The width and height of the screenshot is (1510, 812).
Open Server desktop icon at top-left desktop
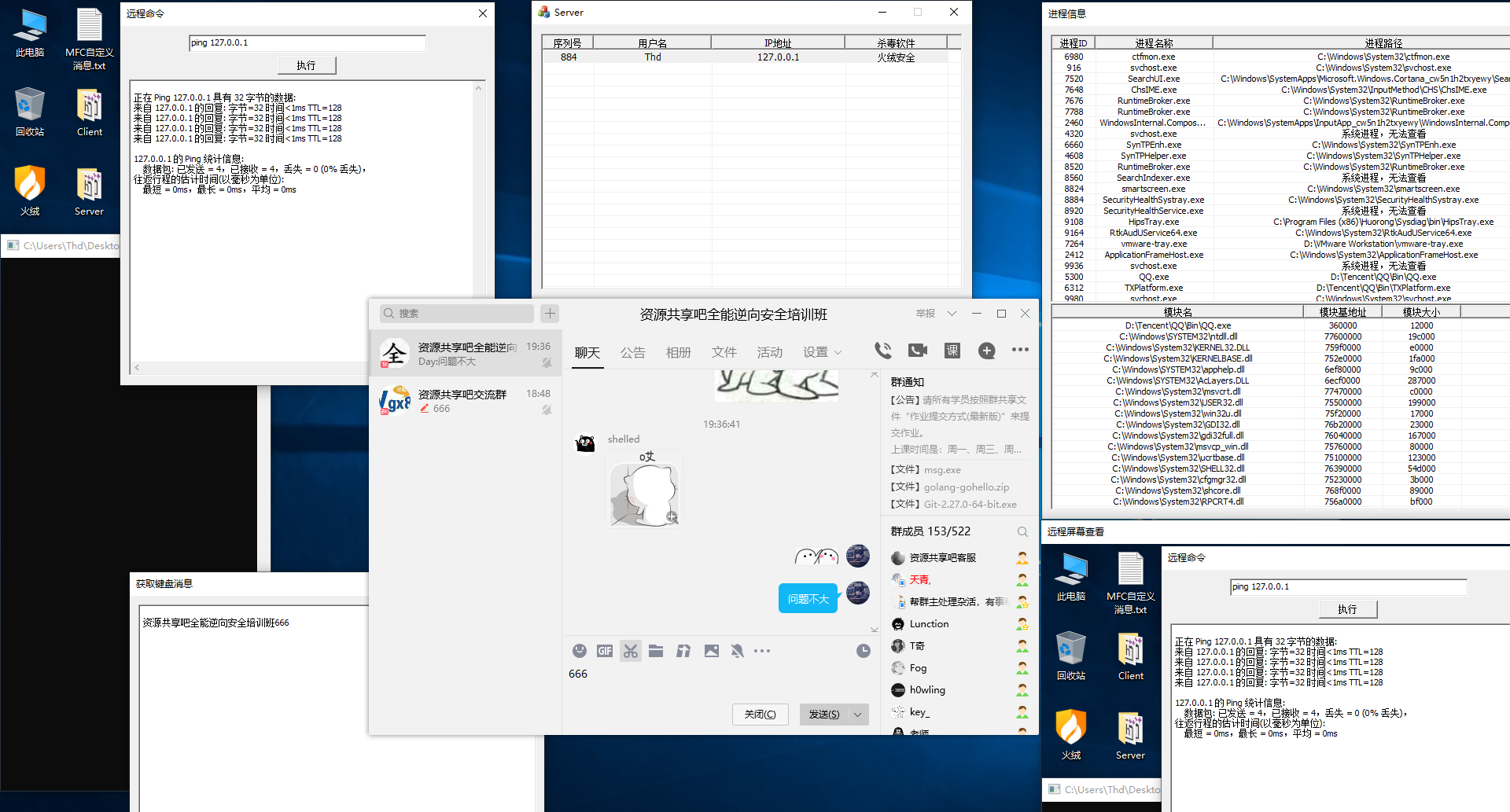(90, 191)
